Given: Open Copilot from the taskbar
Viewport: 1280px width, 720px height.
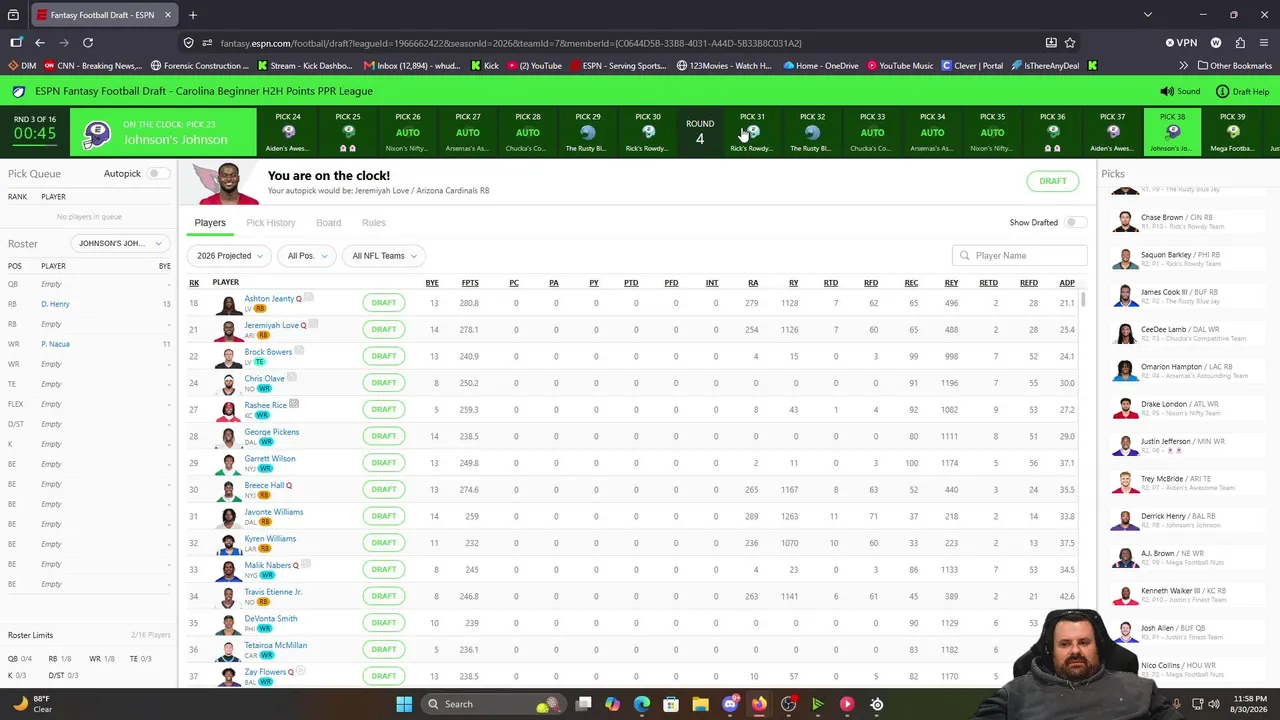Looking at the screenshot, I should coord(612,704).
